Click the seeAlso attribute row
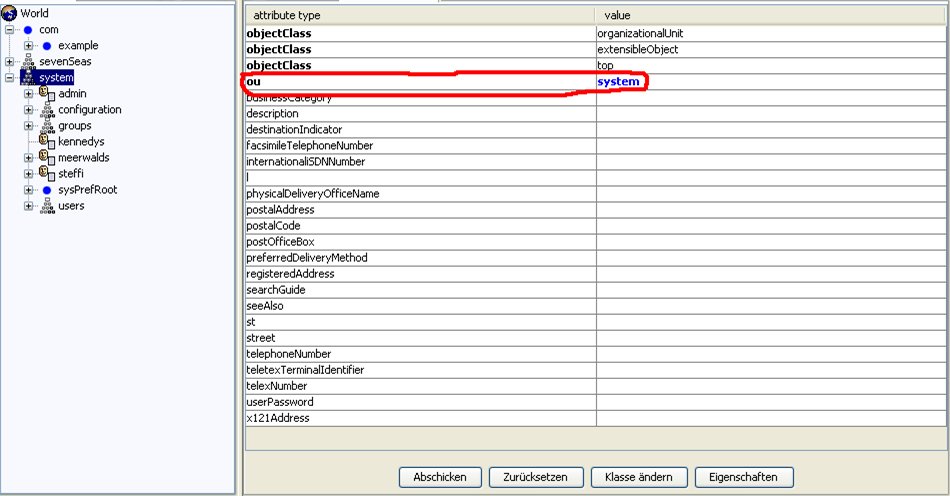 click(596, 306)
